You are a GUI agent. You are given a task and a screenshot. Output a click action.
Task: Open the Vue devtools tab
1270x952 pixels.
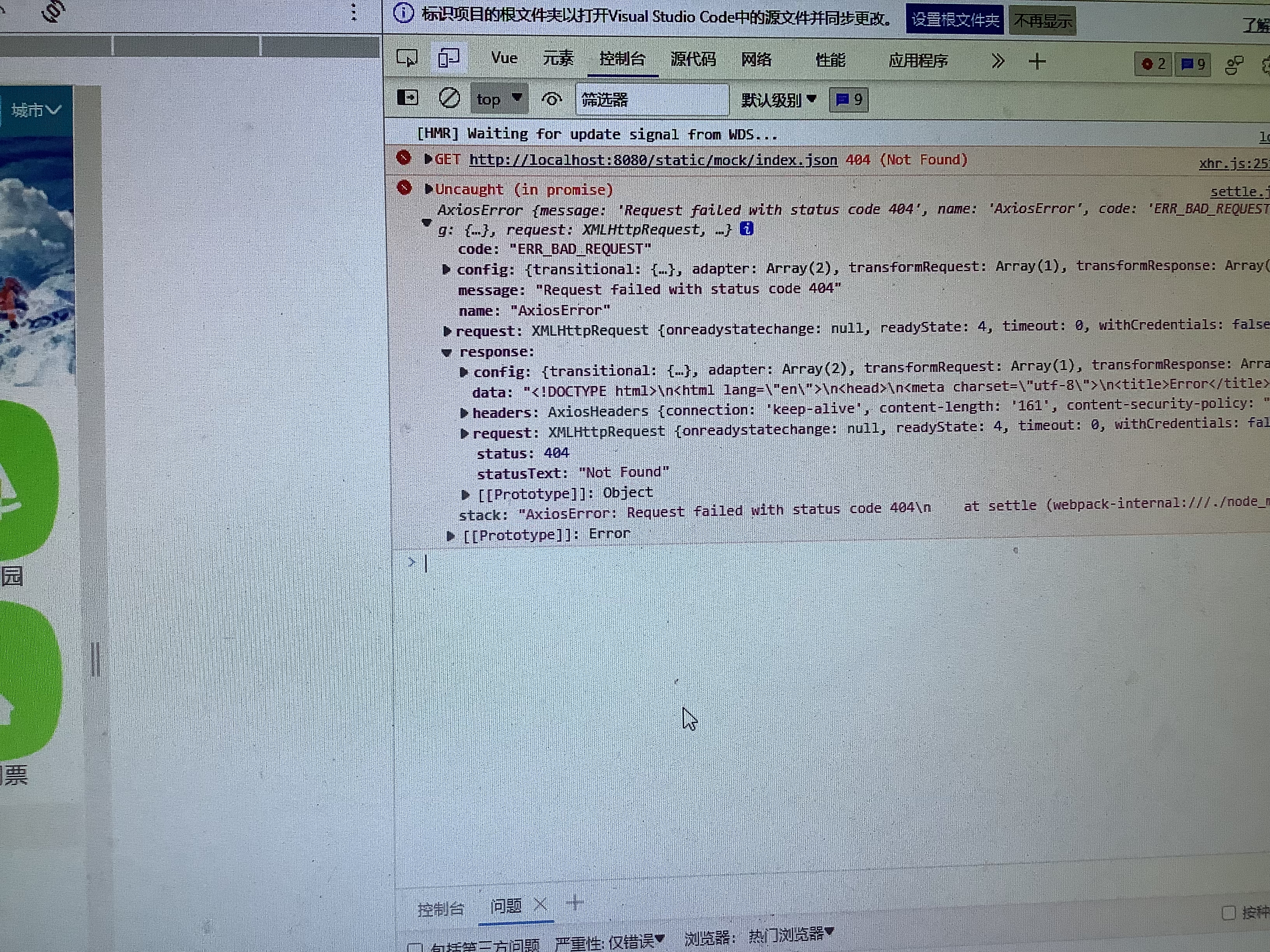504,58
